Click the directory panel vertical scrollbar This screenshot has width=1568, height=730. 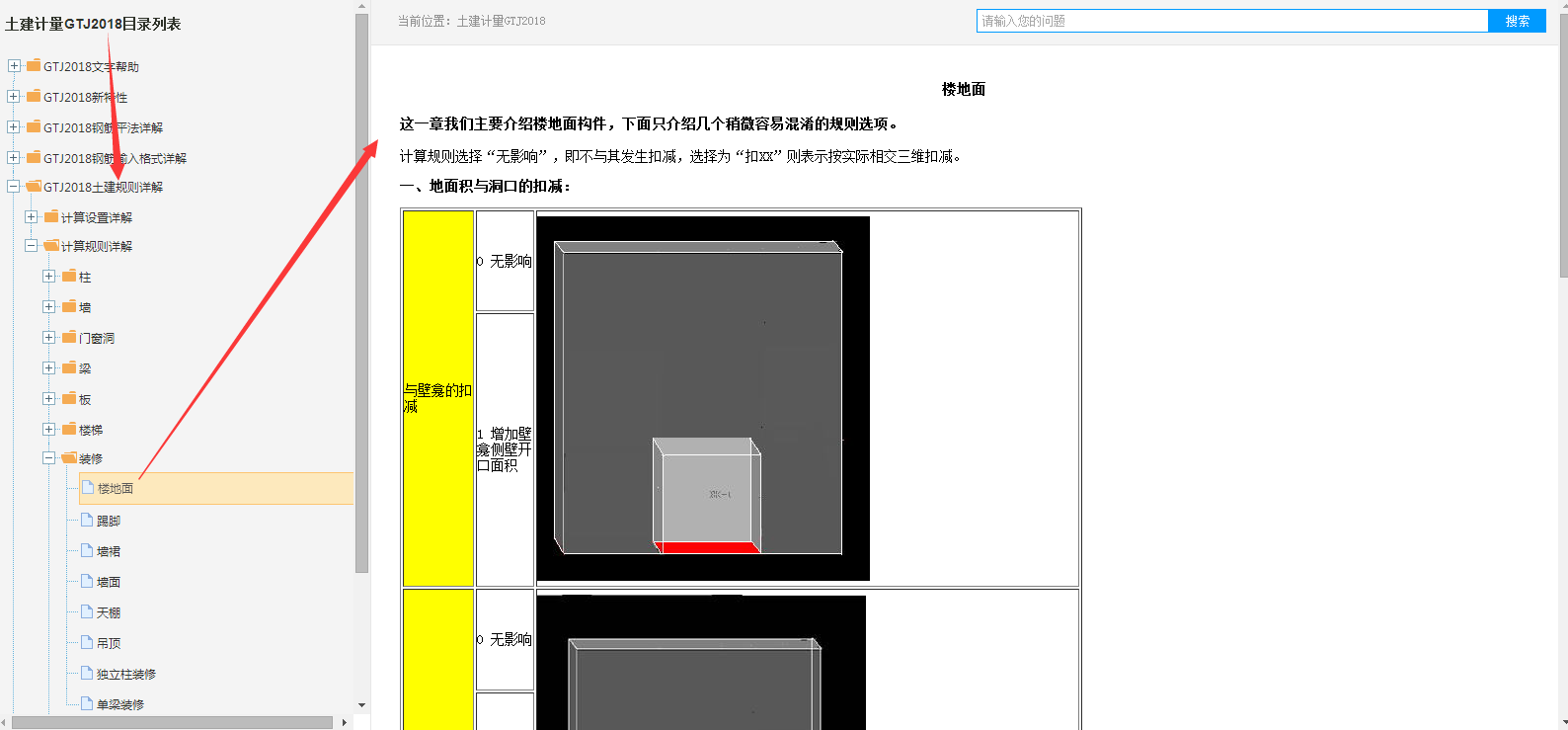point(362,293)
